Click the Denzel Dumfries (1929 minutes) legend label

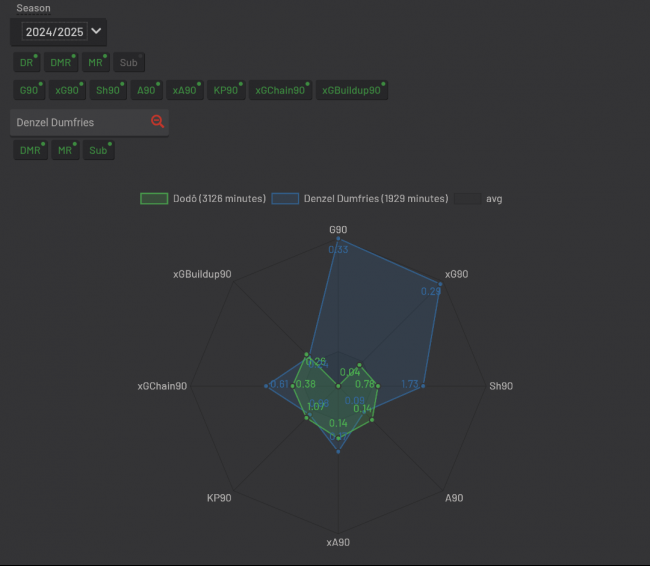pyautogui.click(x=376, y=199)
